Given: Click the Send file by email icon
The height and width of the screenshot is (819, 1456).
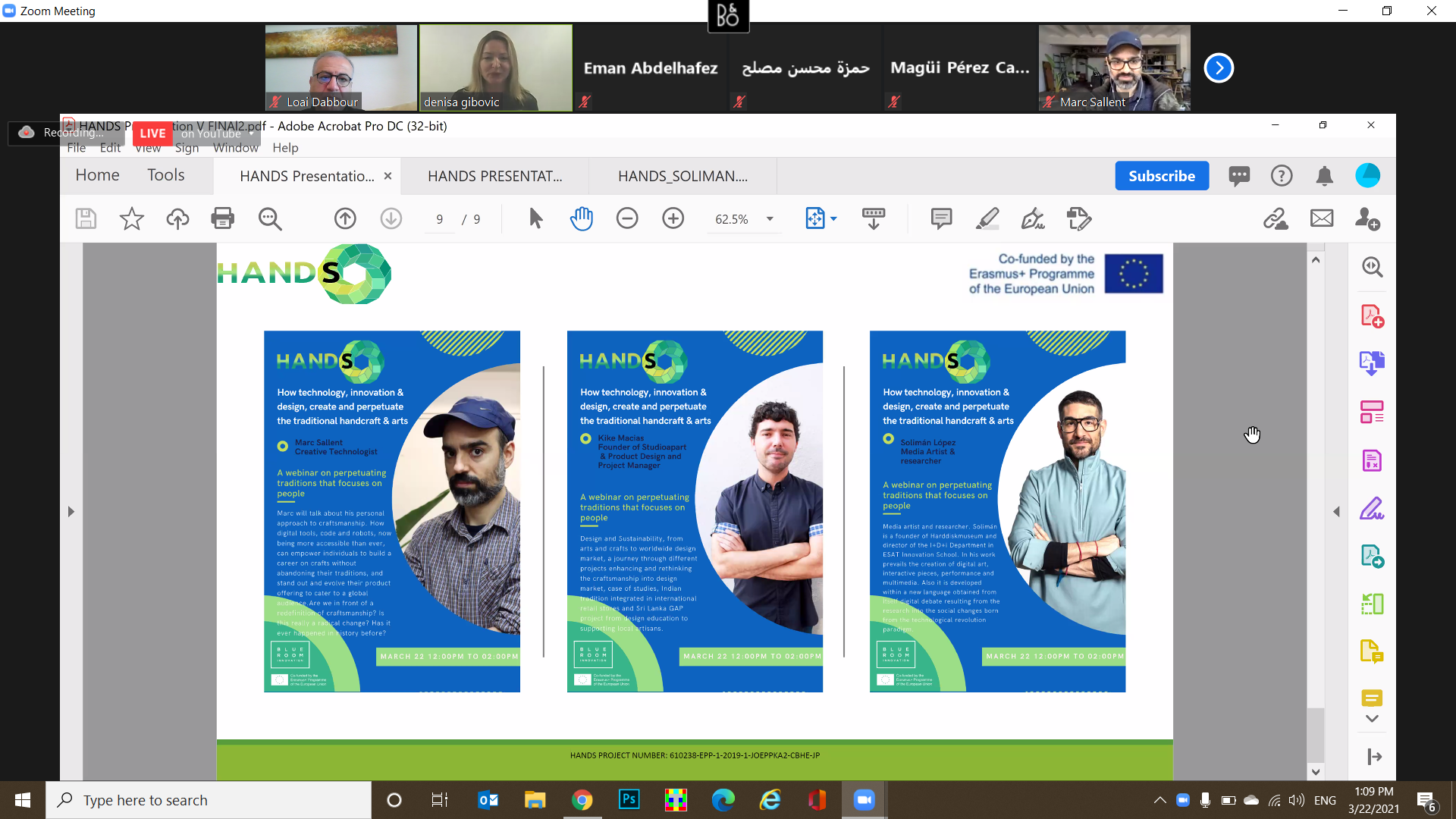Looking at the screenshot, I should [1322, 218].
